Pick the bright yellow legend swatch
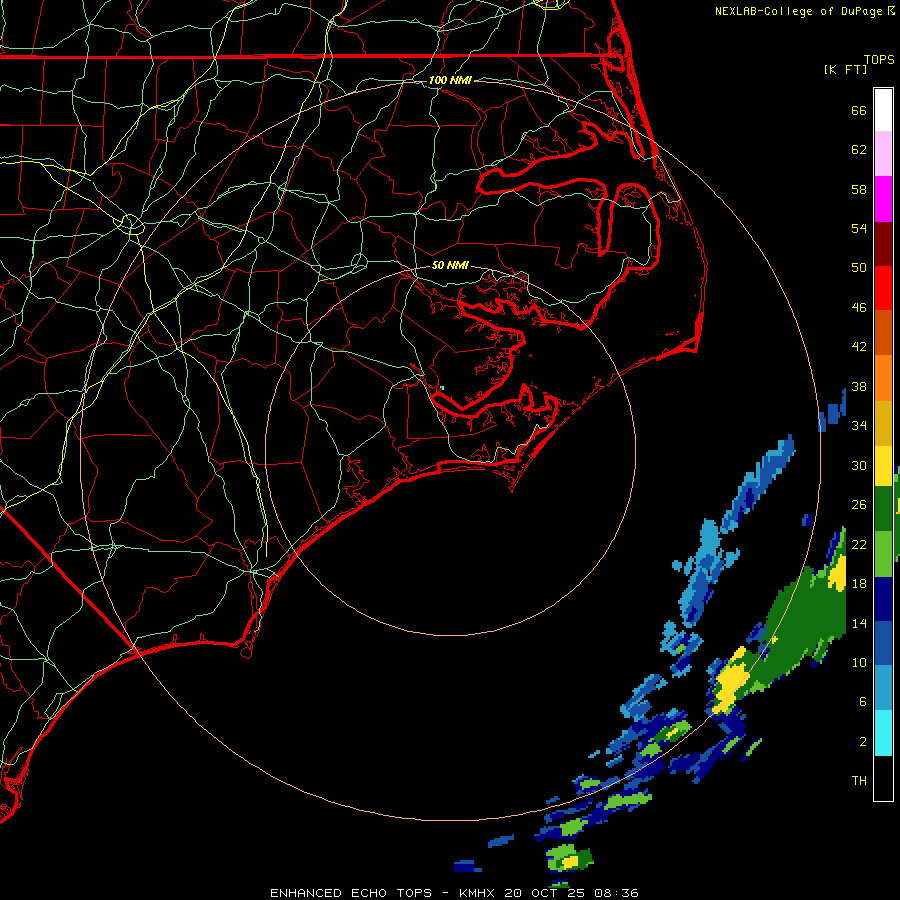Viewport: 900px width, 900px height. click(883, 465)
